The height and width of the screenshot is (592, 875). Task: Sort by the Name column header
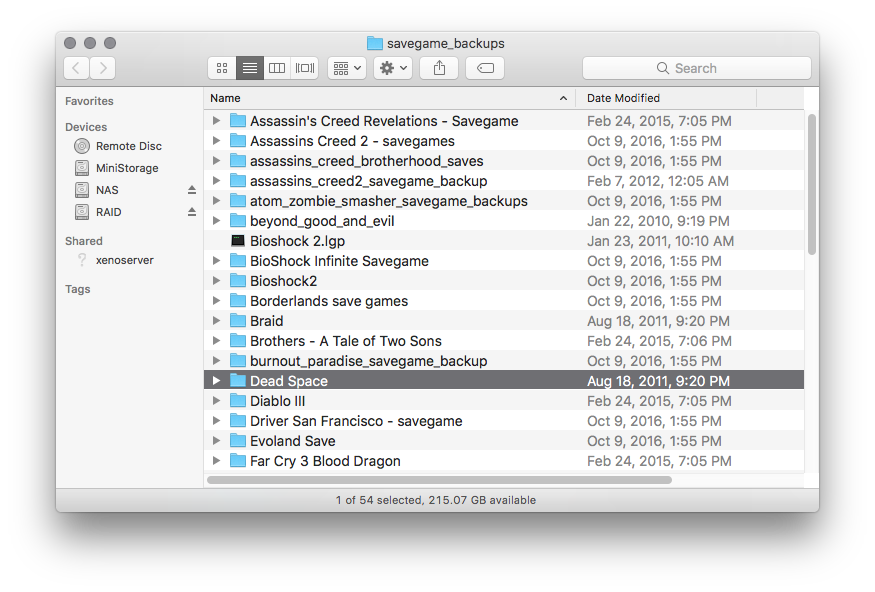(x=380, y=98)
